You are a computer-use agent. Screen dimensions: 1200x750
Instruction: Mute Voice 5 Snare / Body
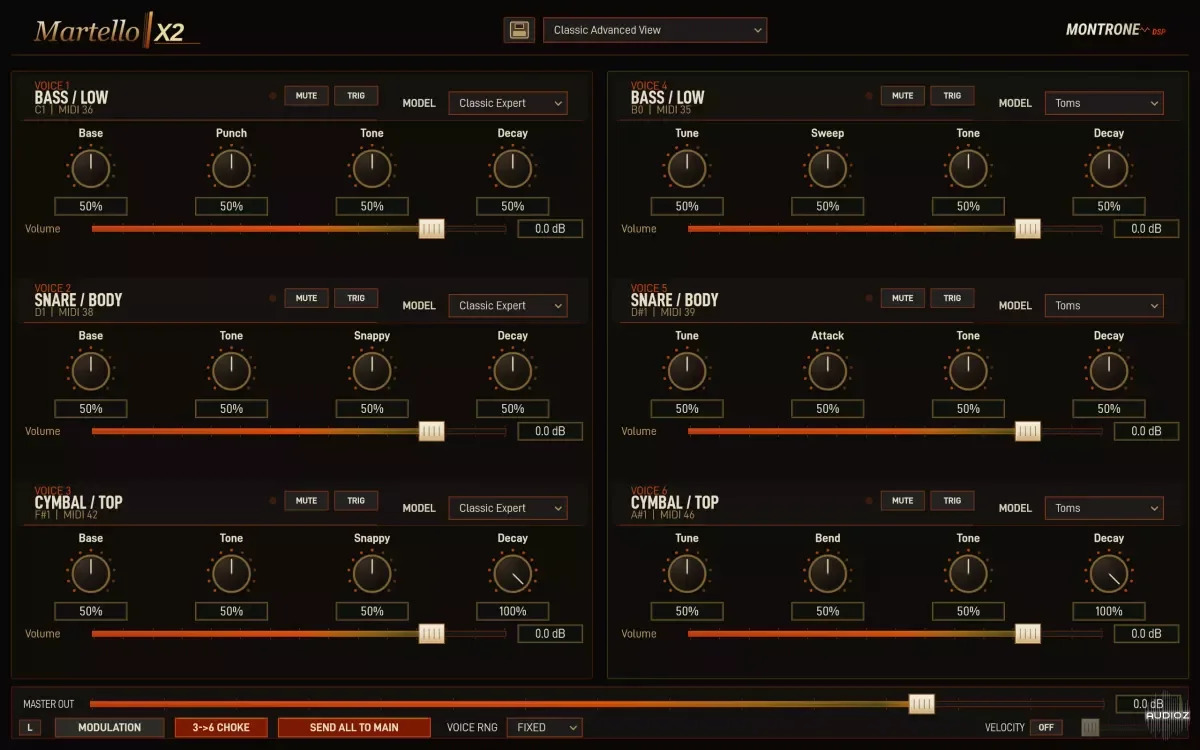(x=902, y=298)
